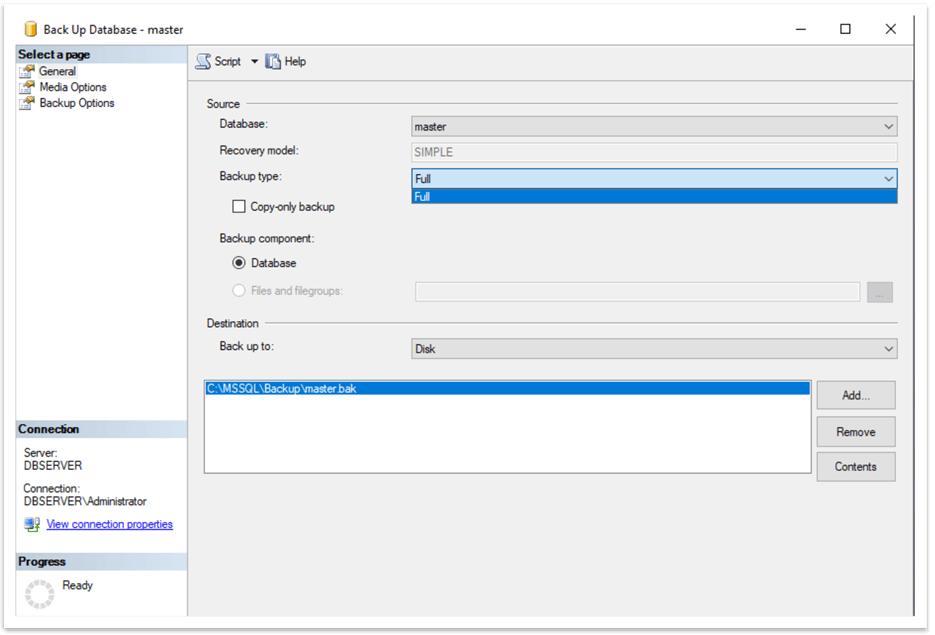The height and width of the screenshot is (635, 935).
Task: Click the database icon in title bar
Action: [30, 30]
